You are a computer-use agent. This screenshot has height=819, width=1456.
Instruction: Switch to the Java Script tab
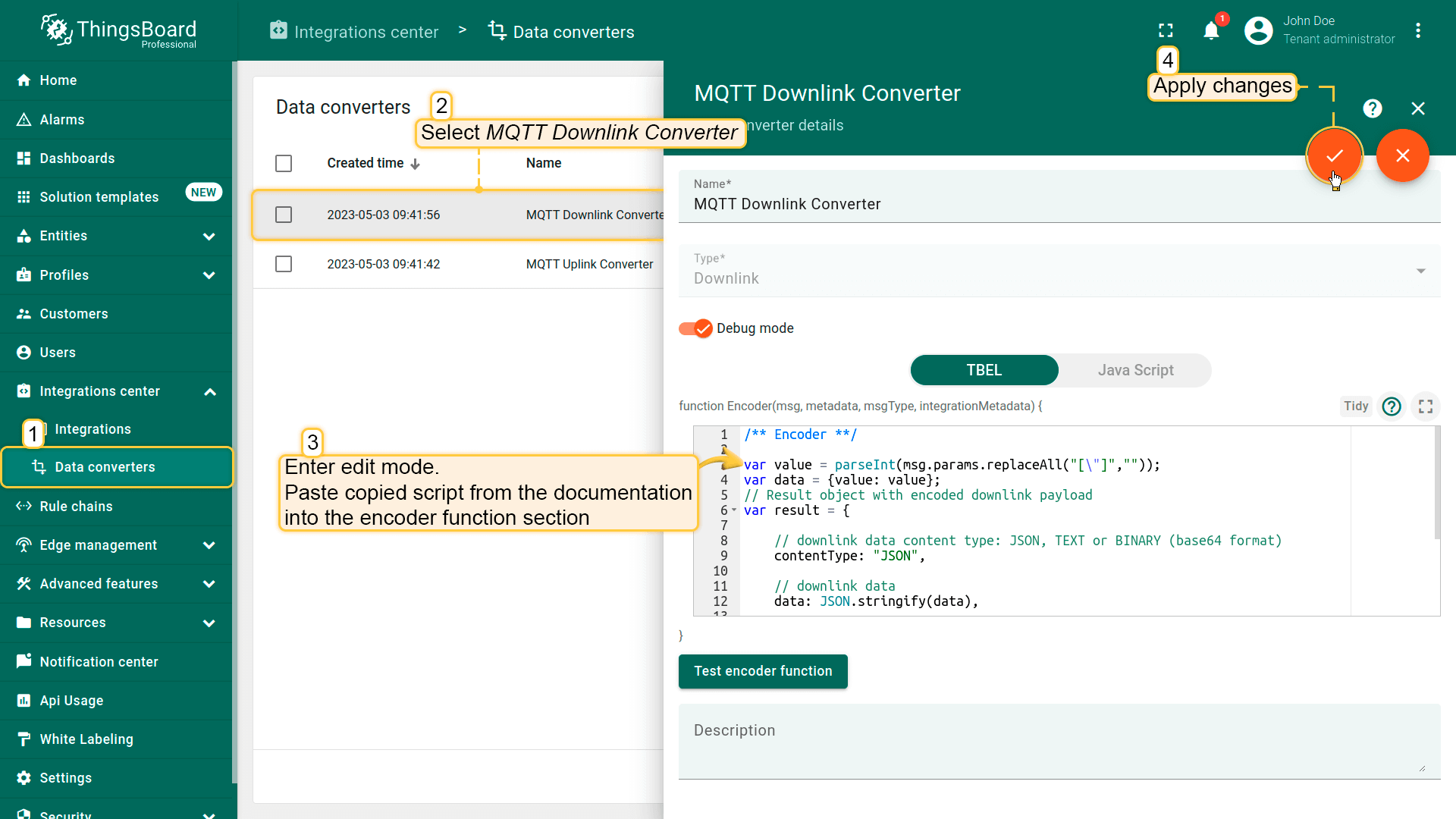[x=1134, y=370]
